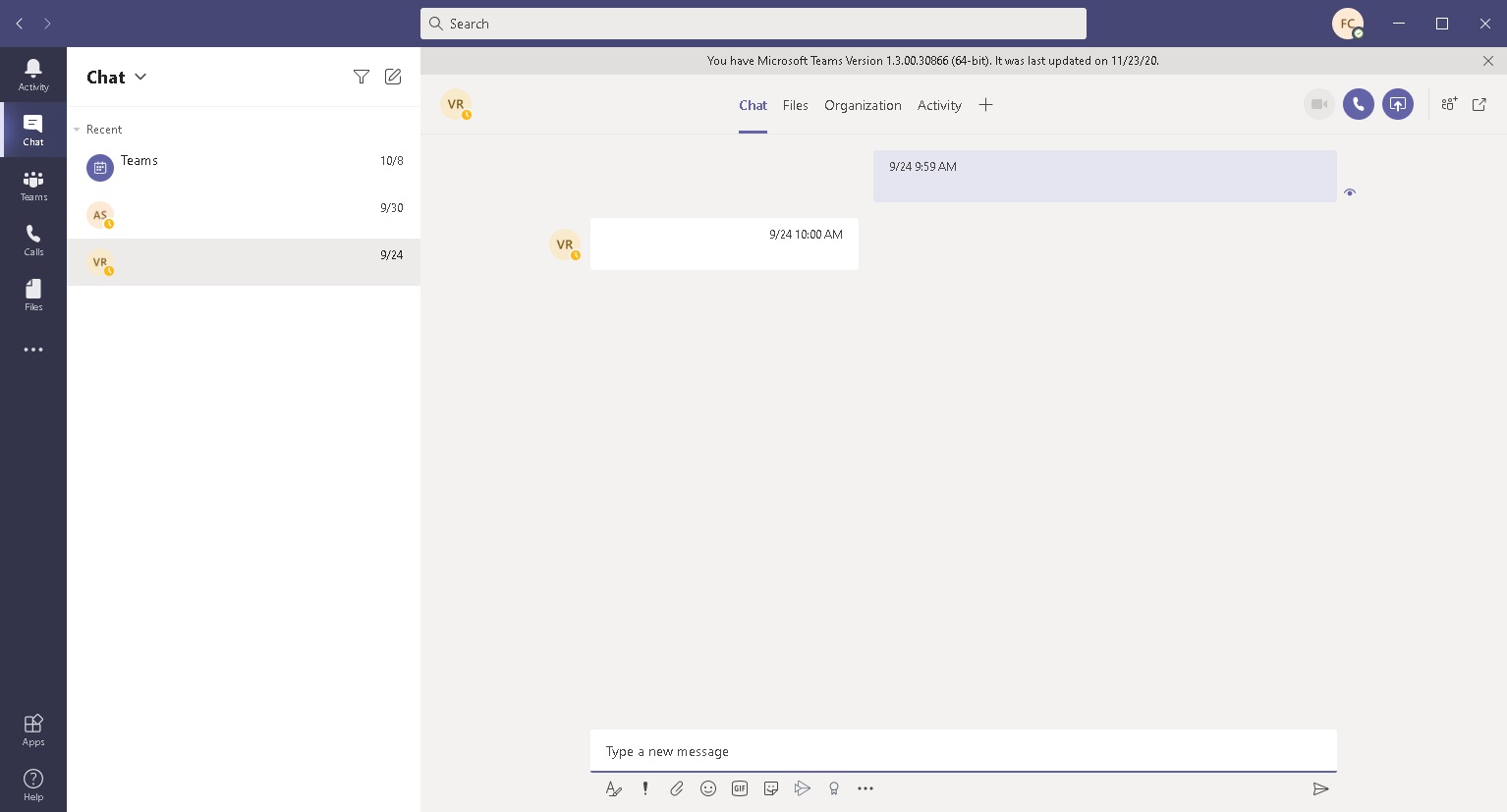Viewport: 1507px width, 812px height.
Task: Open the chat list filter
Action: pyautogui.click(x=362, y=77)
